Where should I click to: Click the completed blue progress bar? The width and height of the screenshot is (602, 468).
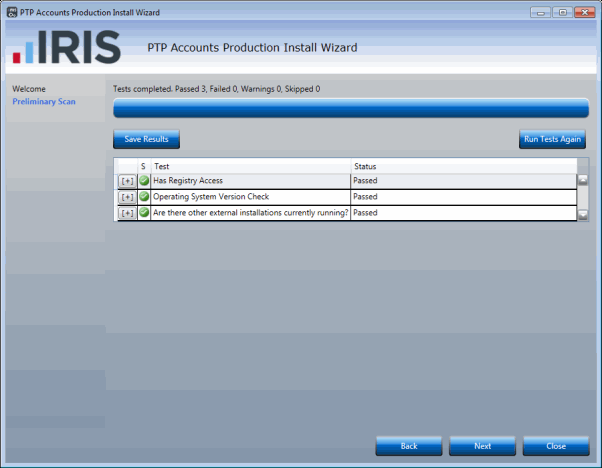pos(351,108)
